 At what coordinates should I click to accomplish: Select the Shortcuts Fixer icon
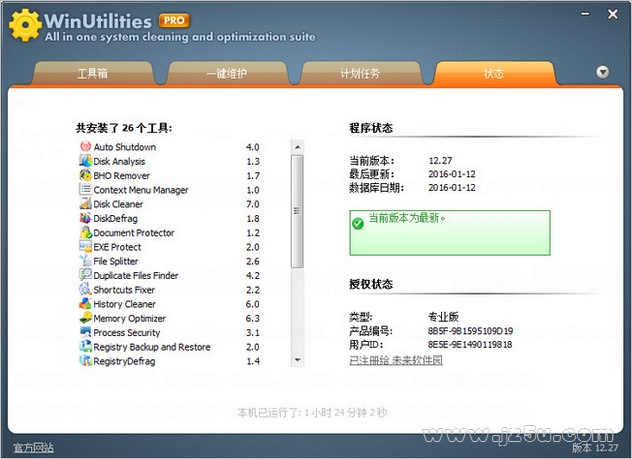(x=85, y=289)
